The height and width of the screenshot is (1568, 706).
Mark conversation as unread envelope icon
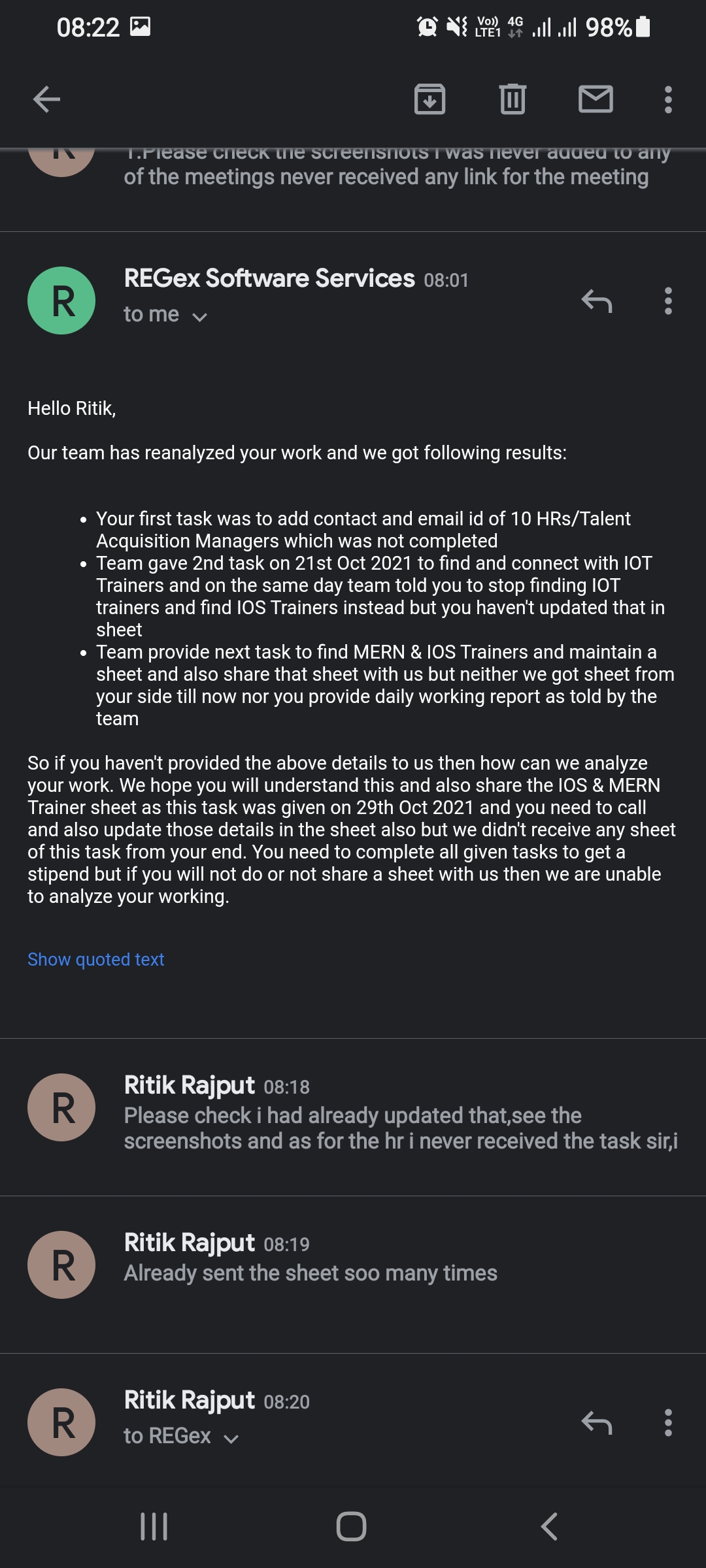tap(596, 99)
